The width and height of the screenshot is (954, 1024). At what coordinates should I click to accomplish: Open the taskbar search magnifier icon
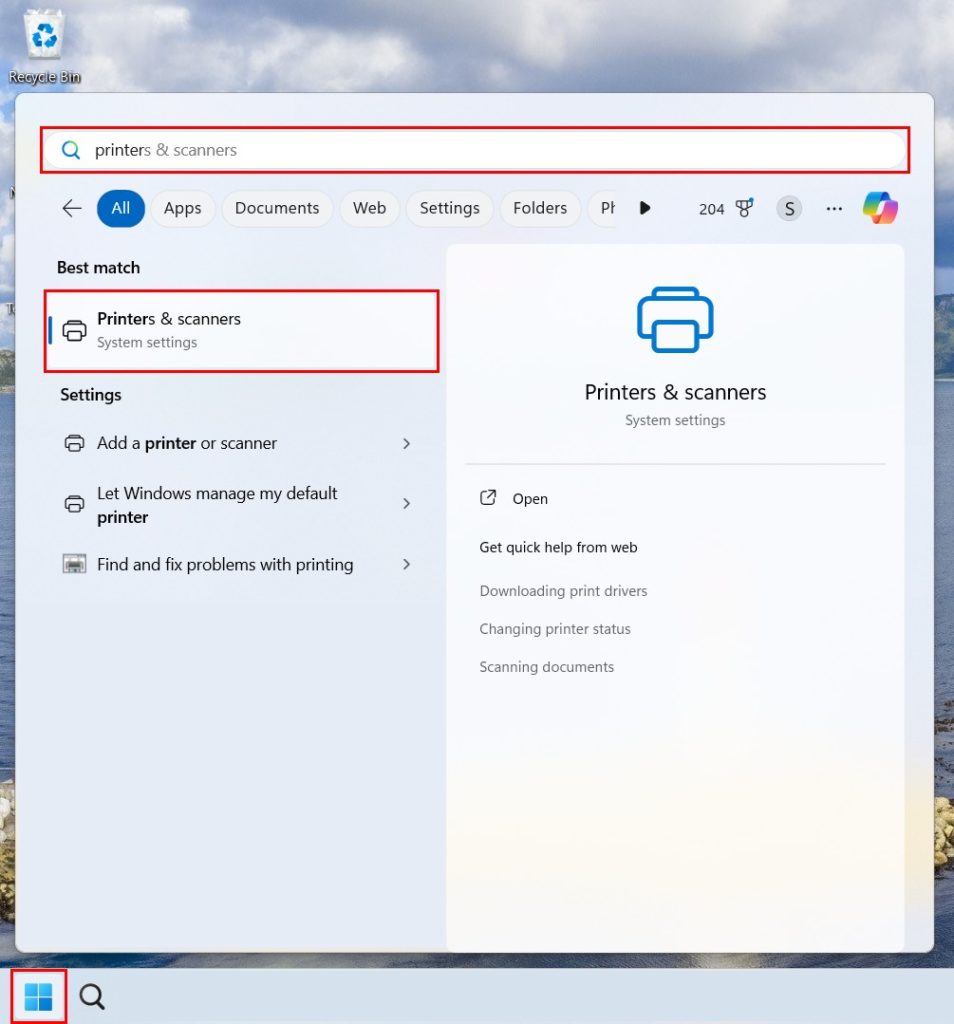tap(92, 996)
